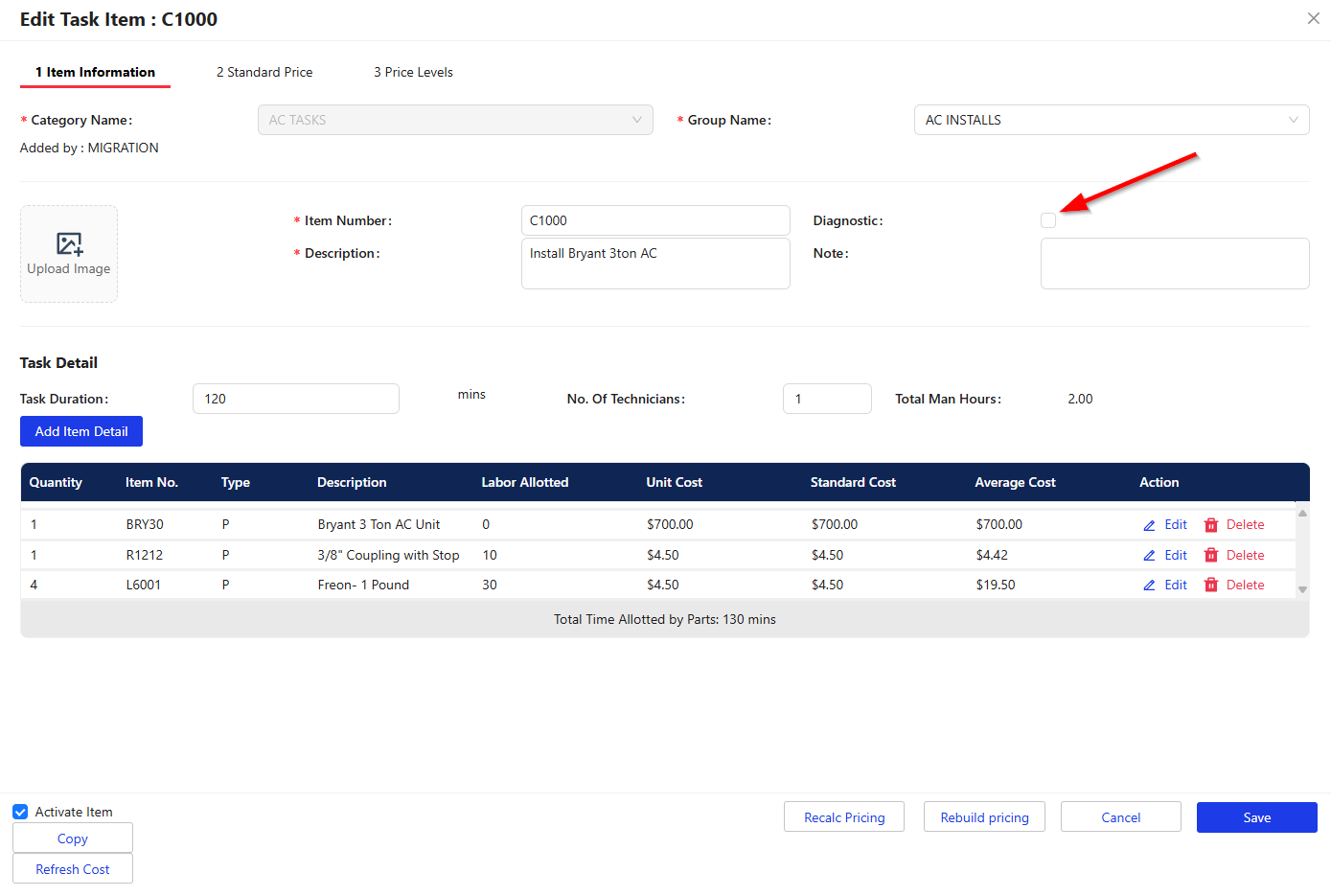Click the trash icon in the R1212 row
The height and width of the screenshot is (896, 1331).
[1211, 556]
